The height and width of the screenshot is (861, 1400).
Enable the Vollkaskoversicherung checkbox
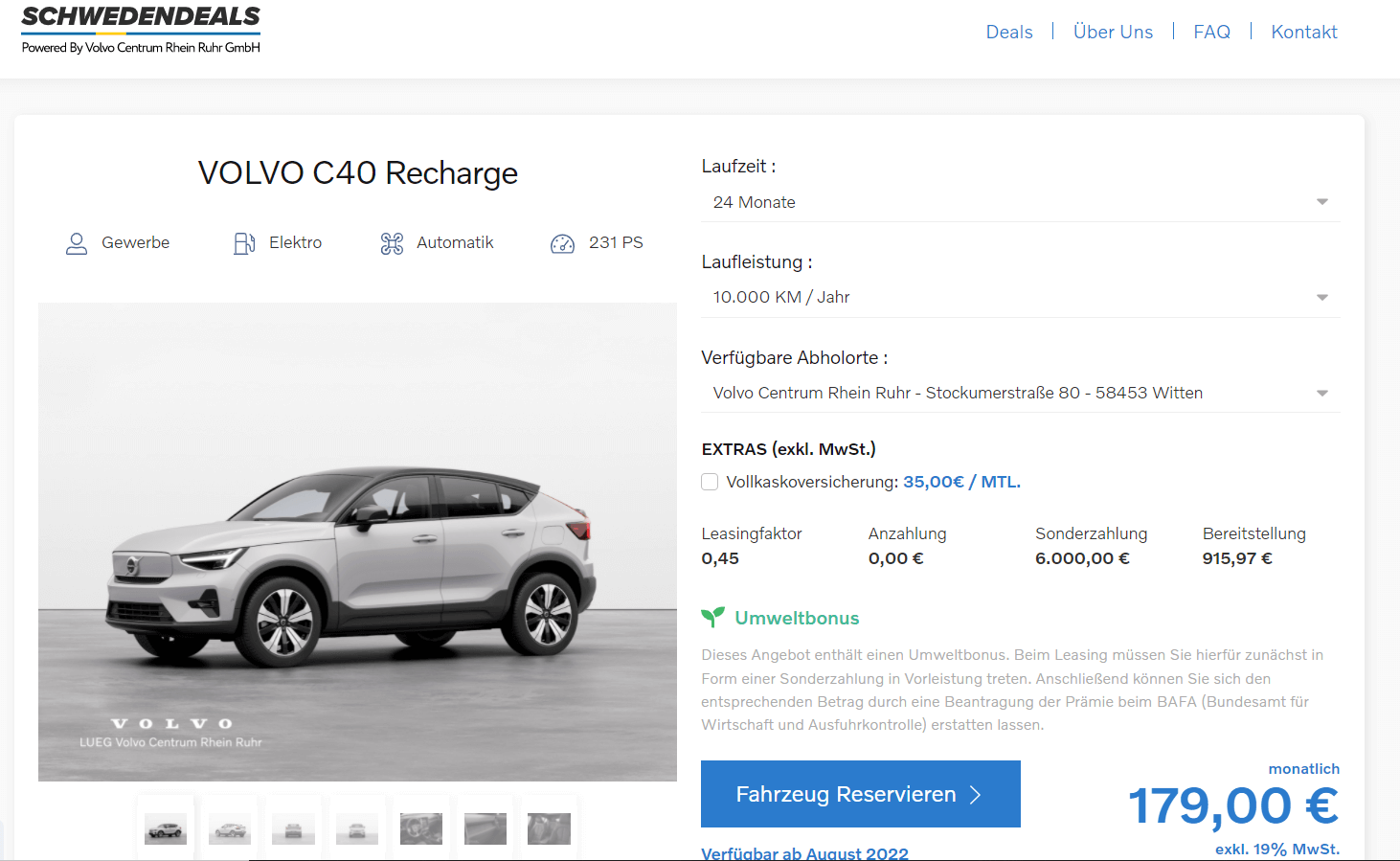[x=710, y=482]
